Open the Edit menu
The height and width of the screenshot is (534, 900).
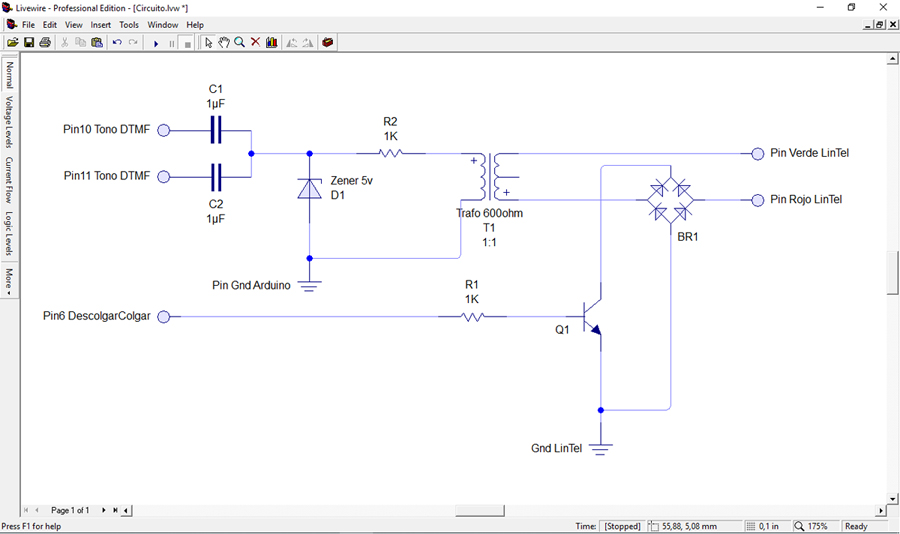pyautogui.click(x=49, y=25)
